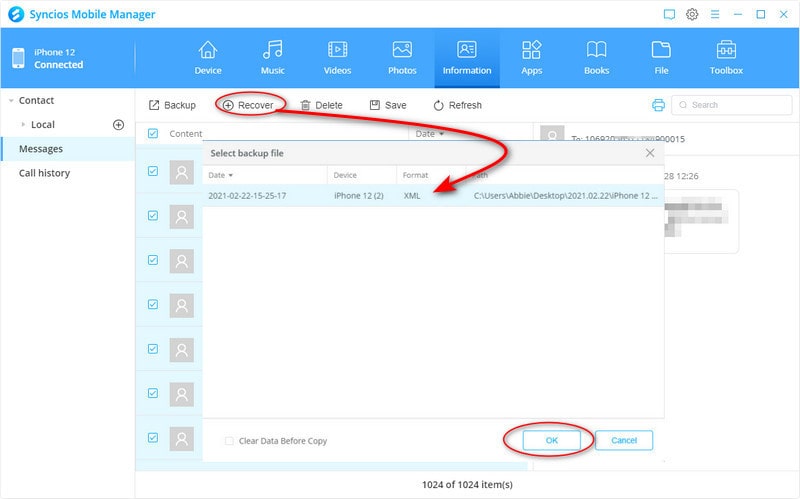800x499 pixels.
Task: Uncheck the fifth message row checkbox
Action: [153, 348]
